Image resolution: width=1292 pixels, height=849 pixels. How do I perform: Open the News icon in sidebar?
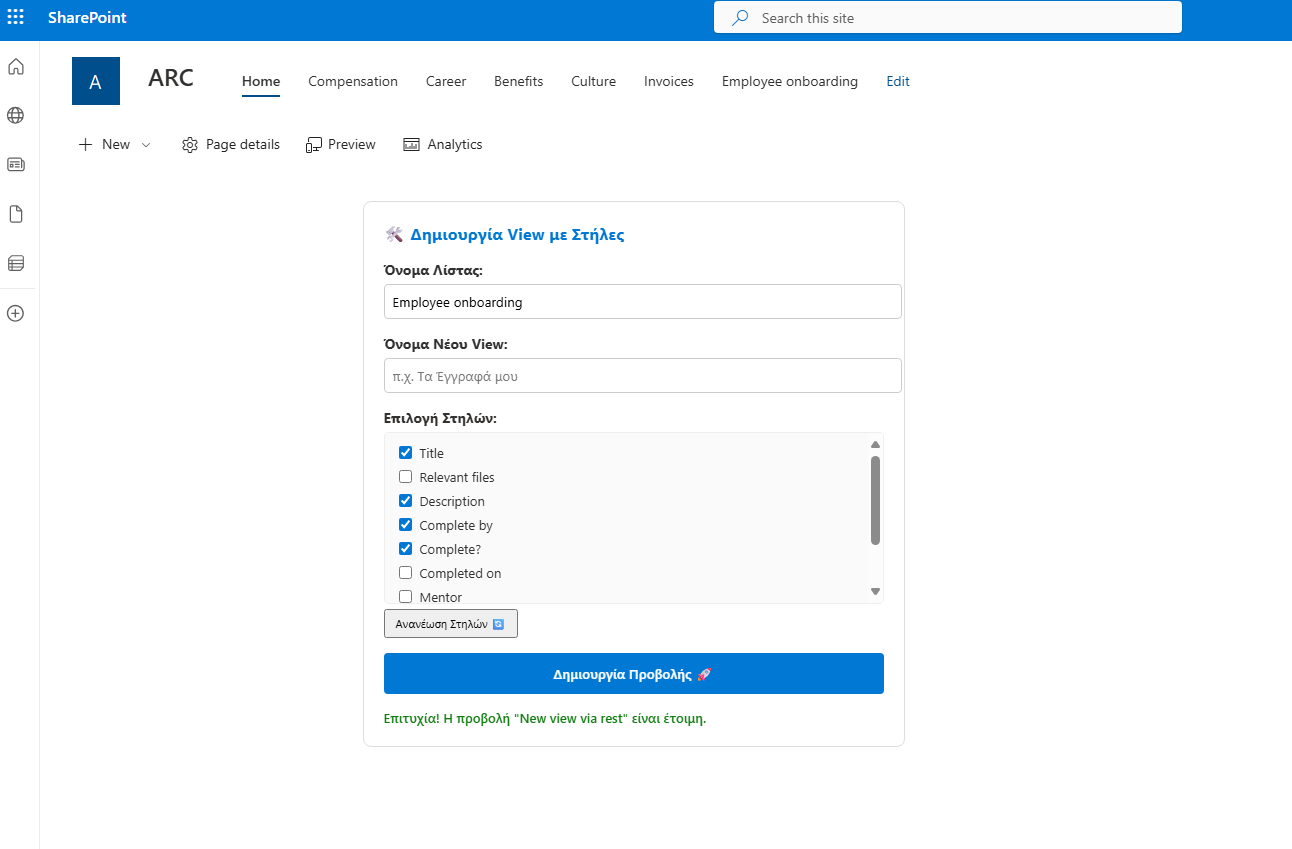(16, 164)
